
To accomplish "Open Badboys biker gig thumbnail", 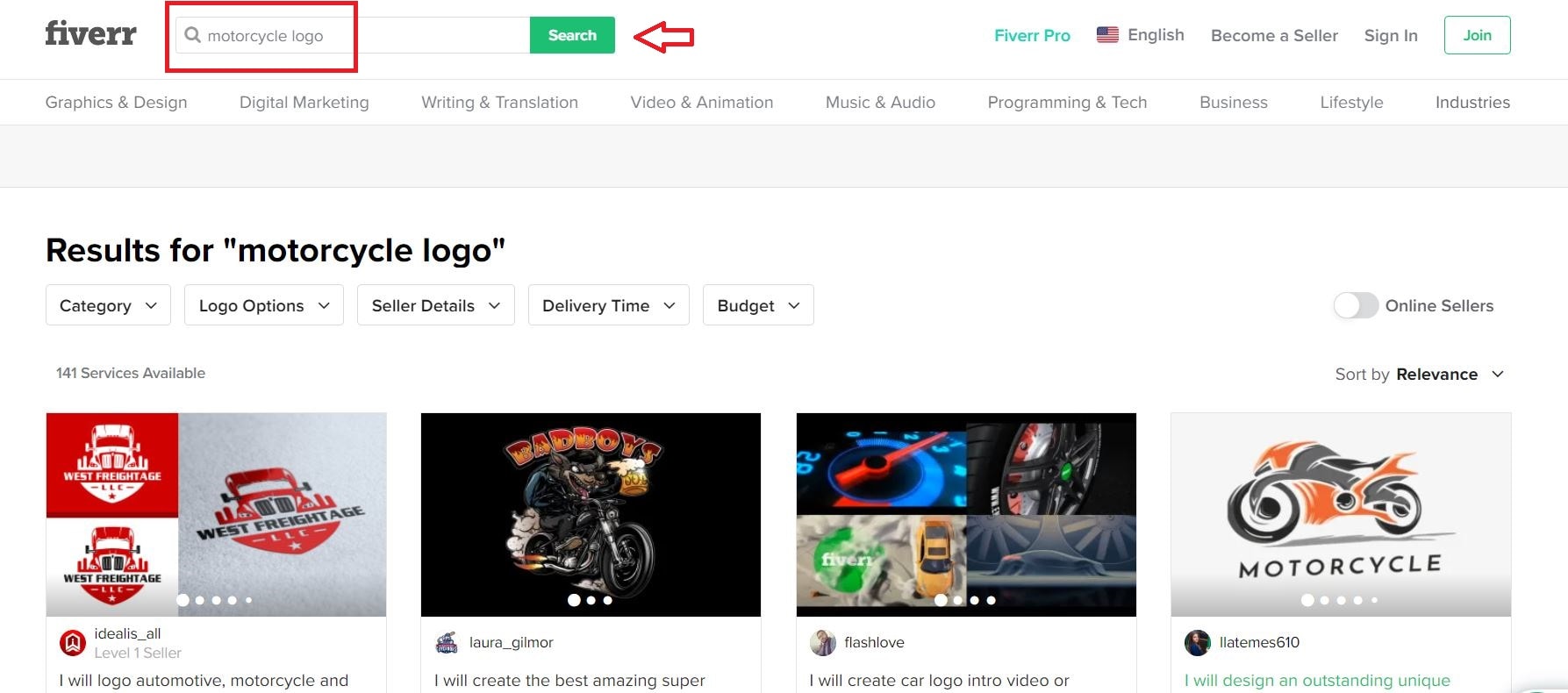I will [591, 515].
